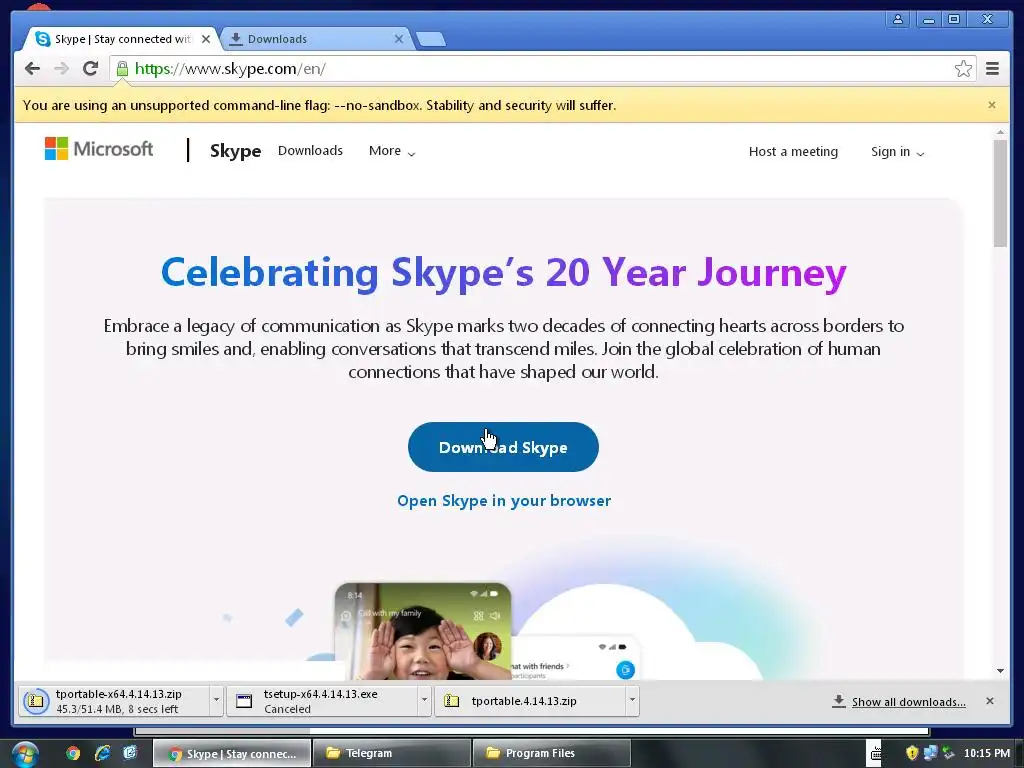Click the page vertical scrollbar thumb
The height and width of the screenshot is (768, 1024).
coord(1000,193)
